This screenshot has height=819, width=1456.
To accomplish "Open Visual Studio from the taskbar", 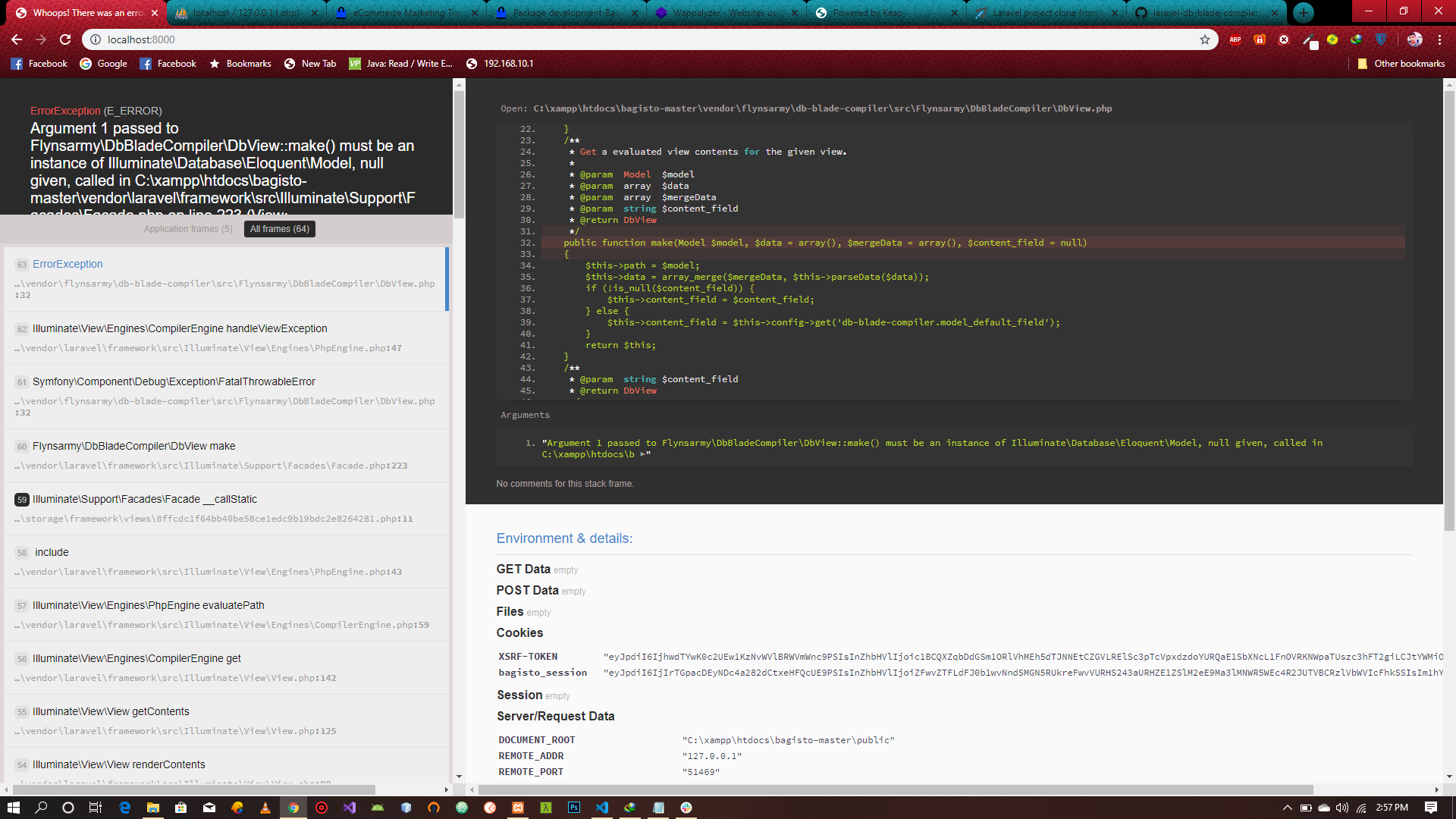I will pyautogui.click(x=350, y=808).
